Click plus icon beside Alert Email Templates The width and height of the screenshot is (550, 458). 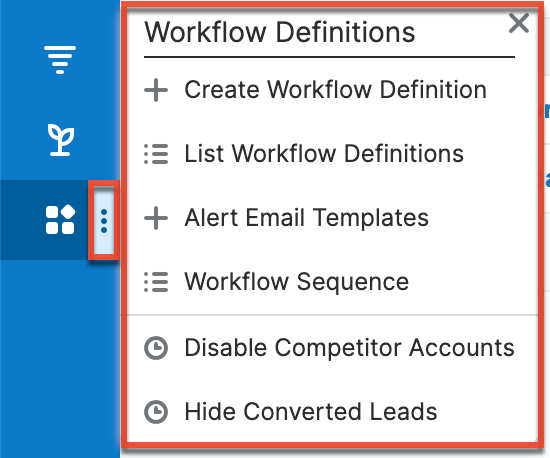(156, 218)
